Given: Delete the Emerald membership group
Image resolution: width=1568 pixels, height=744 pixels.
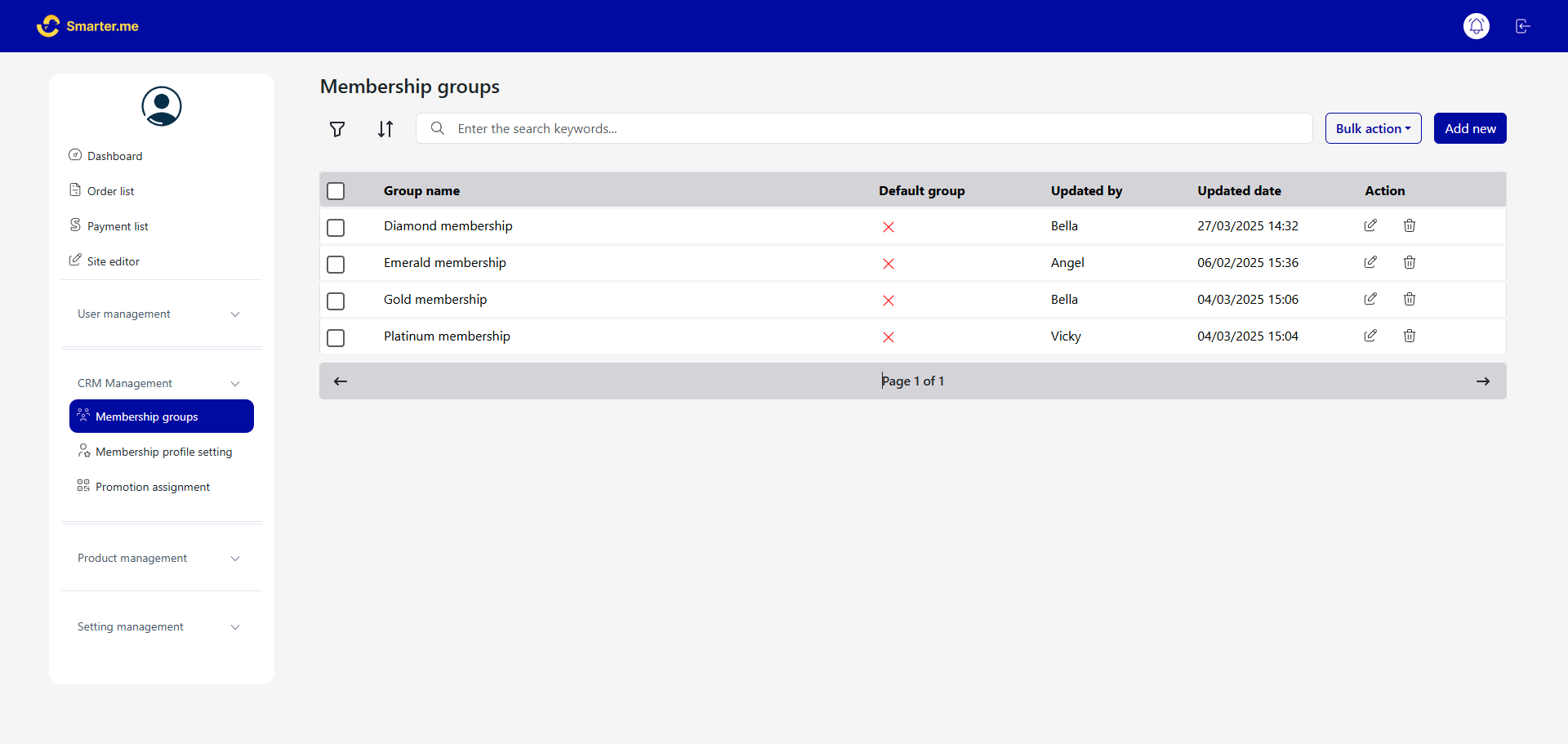Looking at the screenshot, I should pyautogui.click(x=1409, y=262).
